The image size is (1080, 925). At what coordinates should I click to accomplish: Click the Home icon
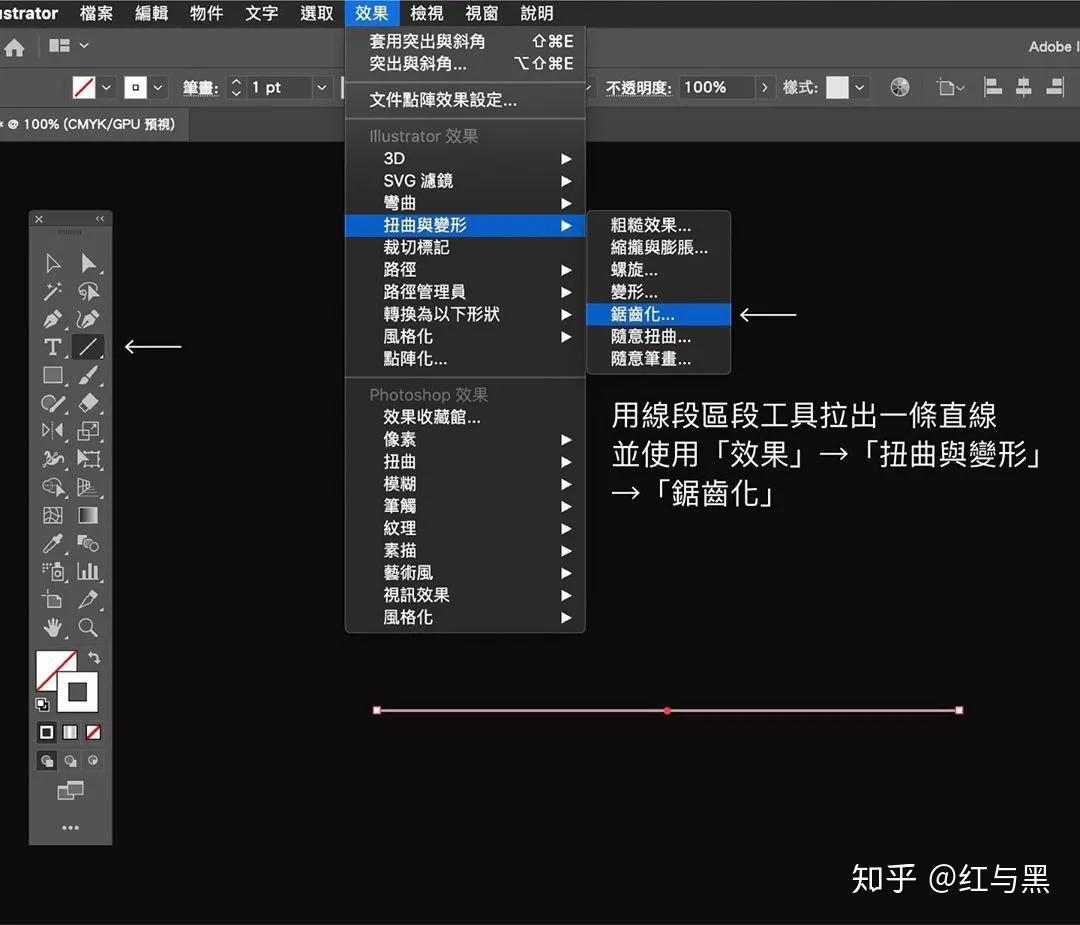pos(15,47)
